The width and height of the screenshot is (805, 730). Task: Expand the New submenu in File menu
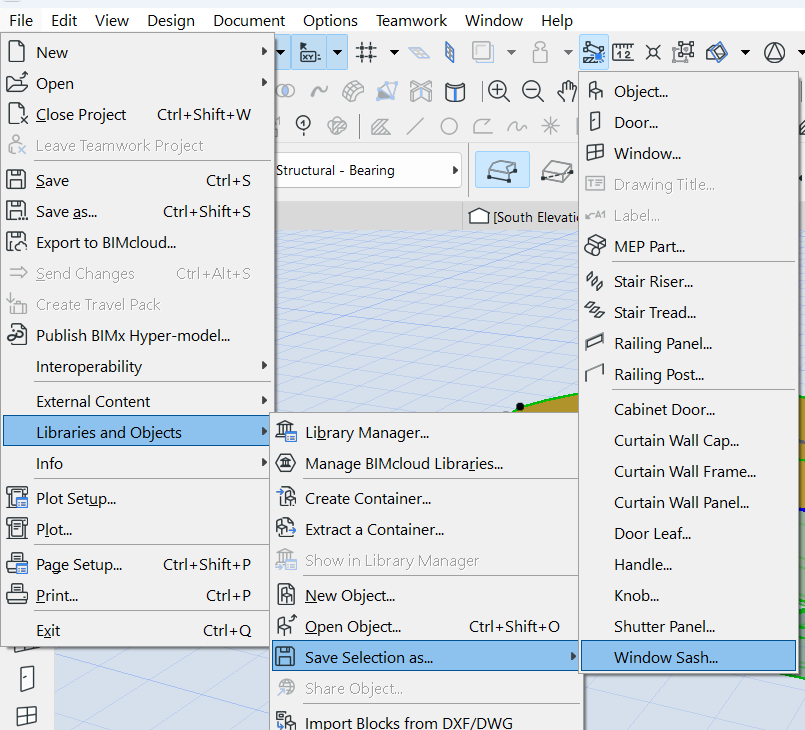(138, 52)
